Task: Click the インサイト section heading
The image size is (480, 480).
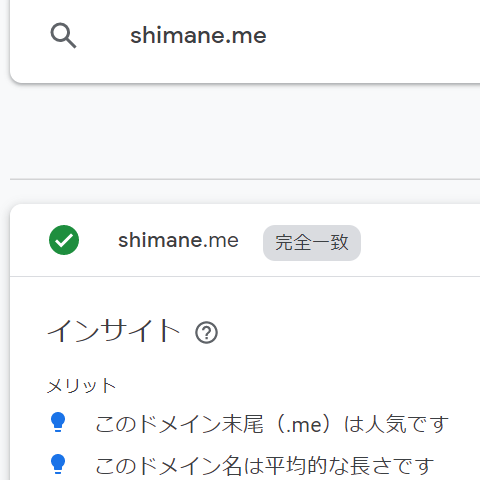Action: click(113, 331)
